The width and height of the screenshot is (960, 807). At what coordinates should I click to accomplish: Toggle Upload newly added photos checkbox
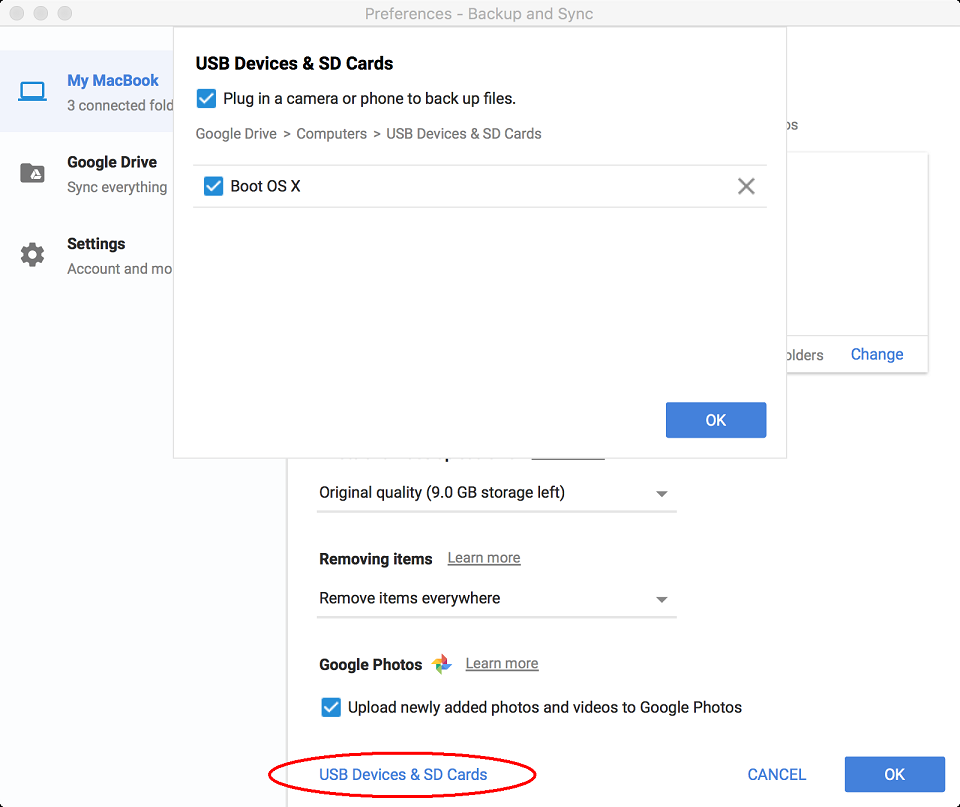[331, 707]
